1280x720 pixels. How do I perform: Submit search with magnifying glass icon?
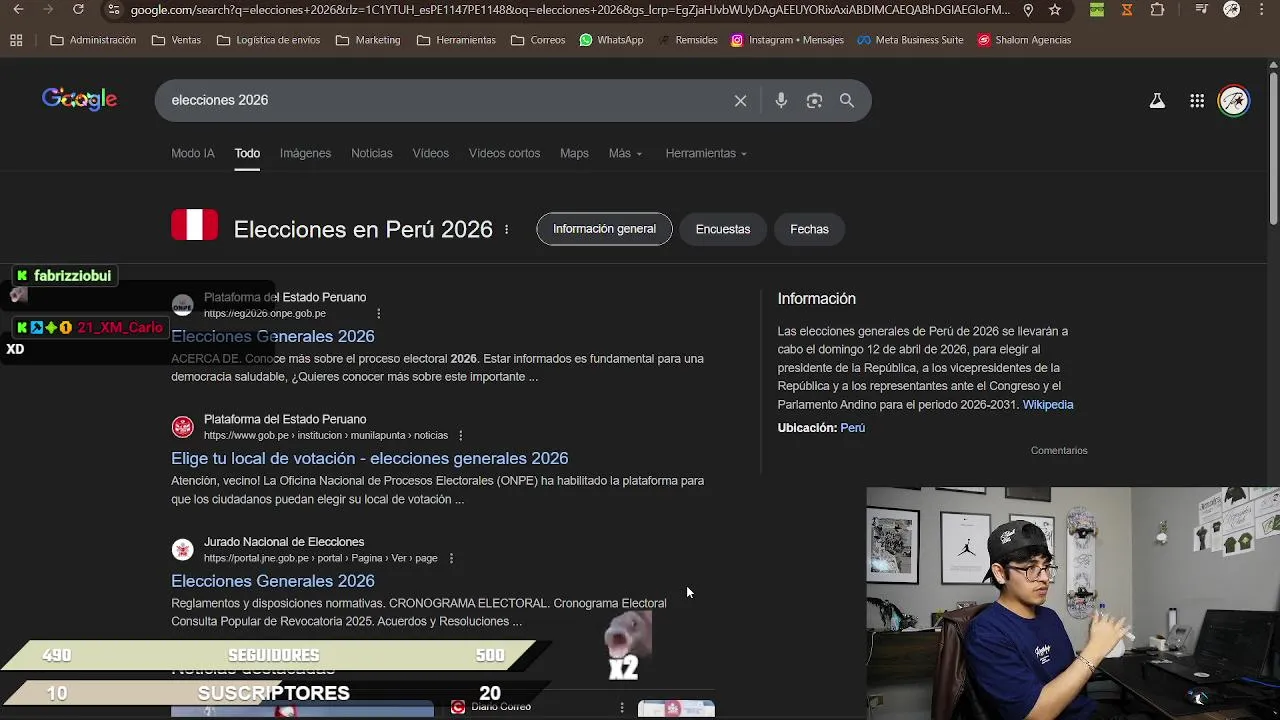coord(847,100)
